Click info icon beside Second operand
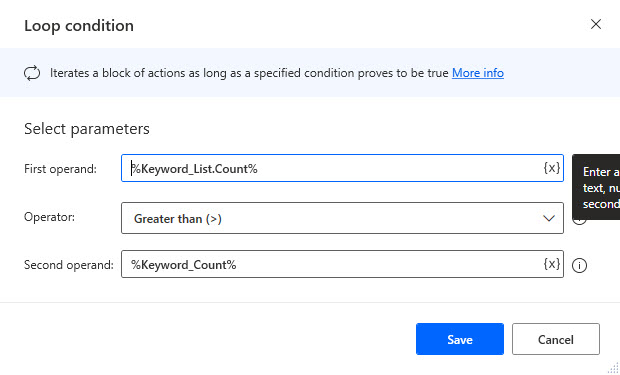 point(579,265)
